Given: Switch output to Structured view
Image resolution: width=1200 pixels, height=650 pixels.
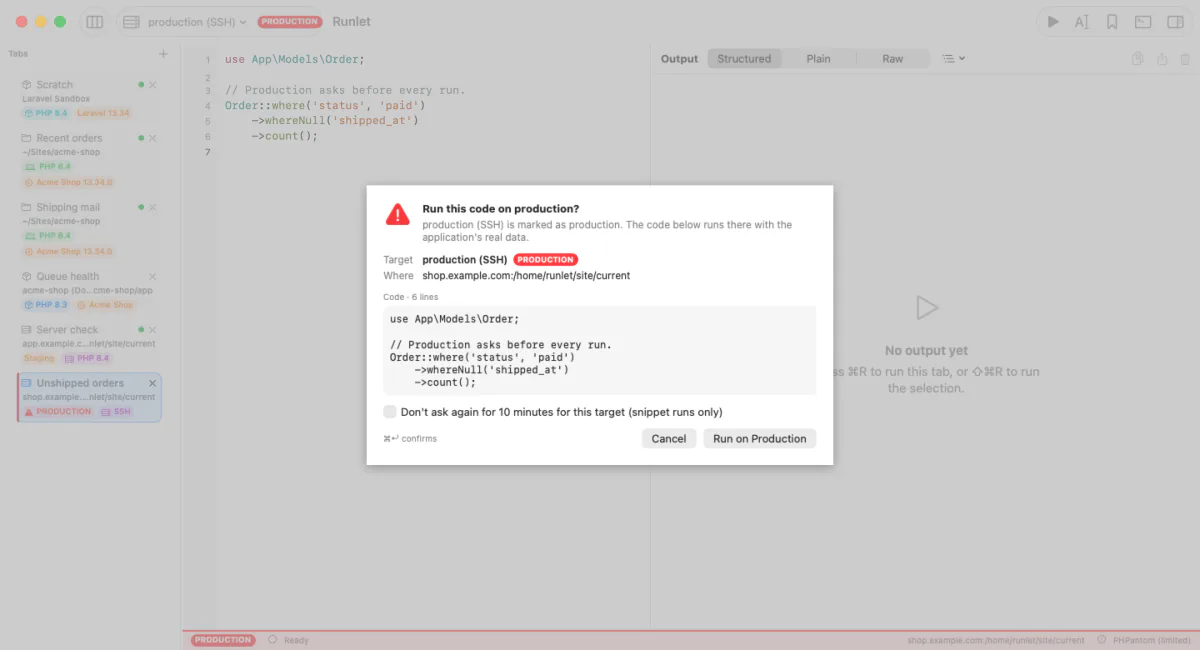Looking at the screenshot, I should (745, 59).
